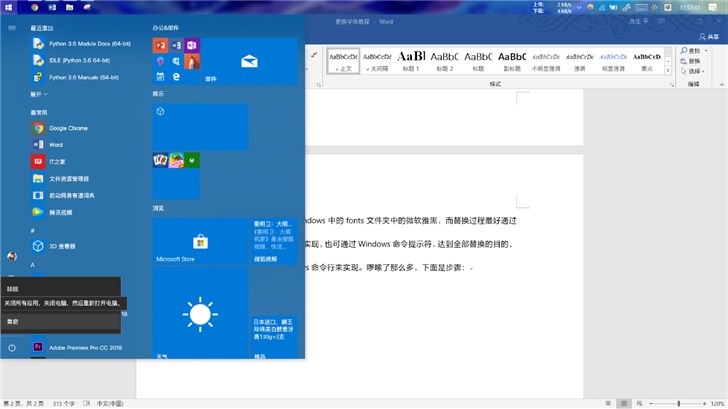Screen dimensions: 728x409
Task: Open the Solitaire cards tile
Action: [x=160, y=160]
